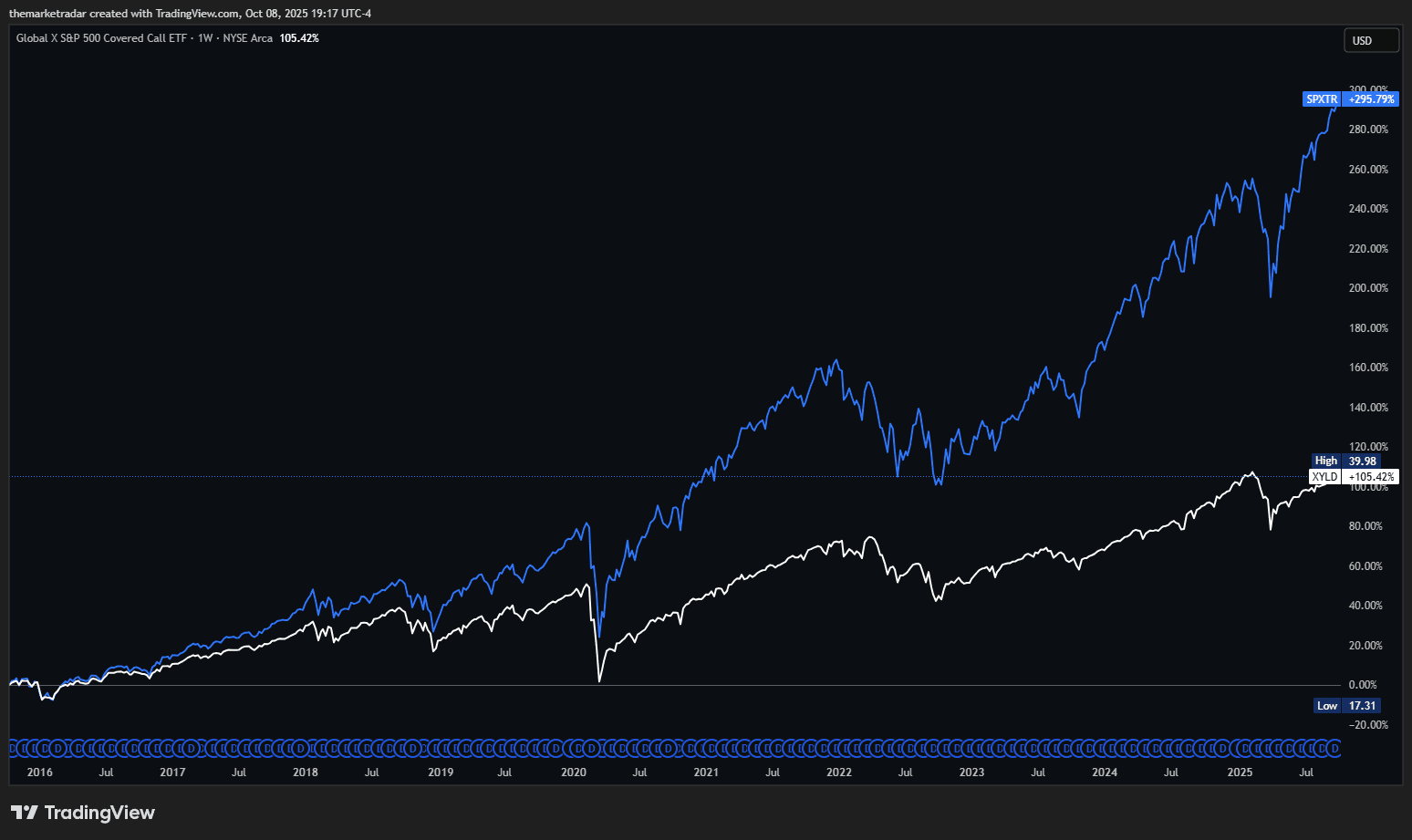Click the TradingView logo in the footer
The width and height of the screenshot is (1412, 840).
pyautogui.click(x=83, y=813)
